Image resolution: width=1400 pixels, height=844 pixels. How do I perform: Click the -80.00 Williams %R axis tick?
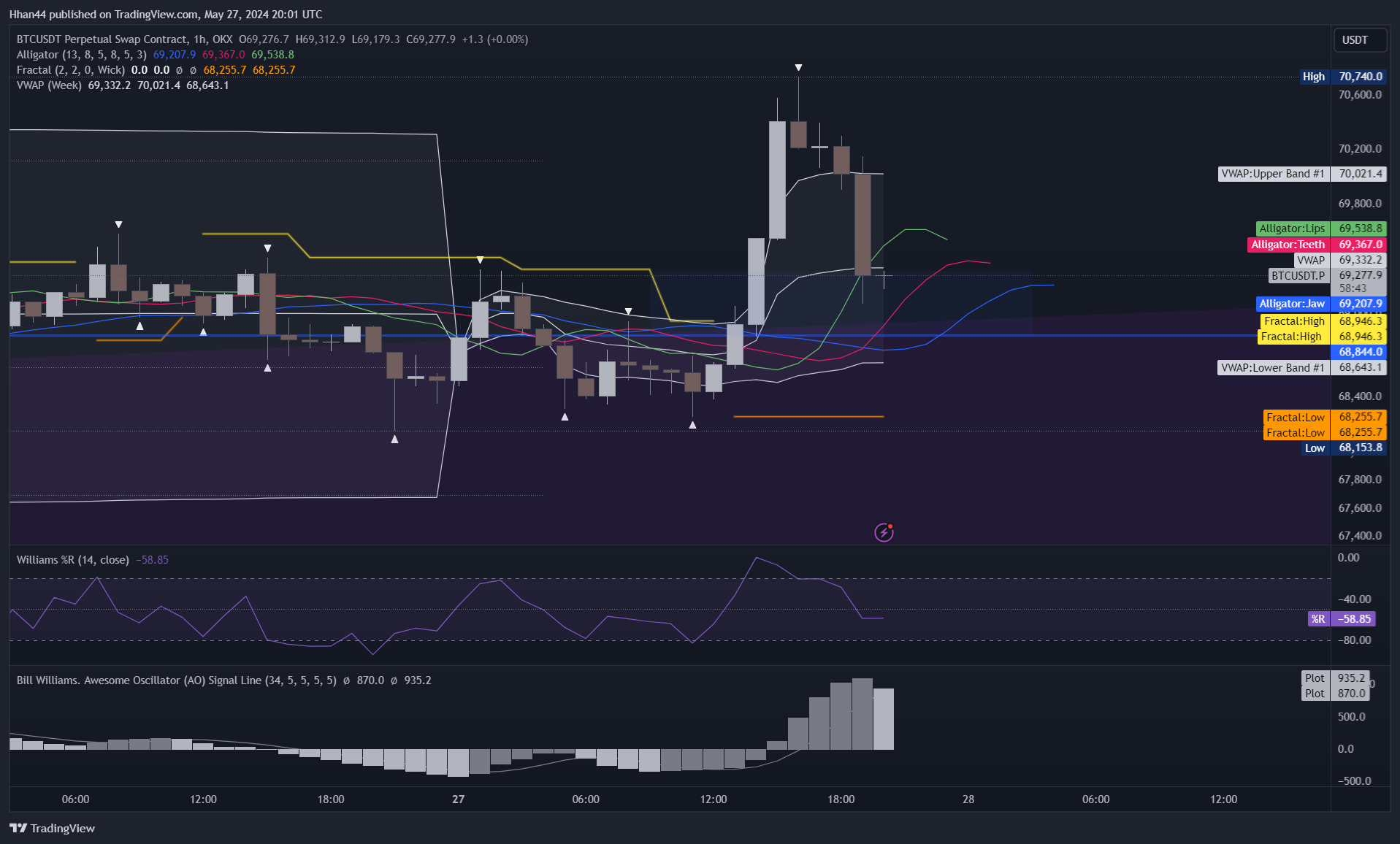click(1354, 640)
